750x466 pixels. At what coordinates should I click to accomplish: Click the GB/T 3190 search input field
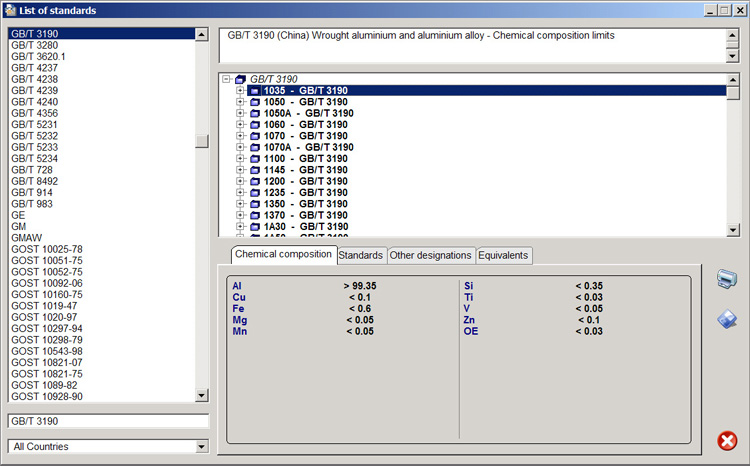point(108,421)
